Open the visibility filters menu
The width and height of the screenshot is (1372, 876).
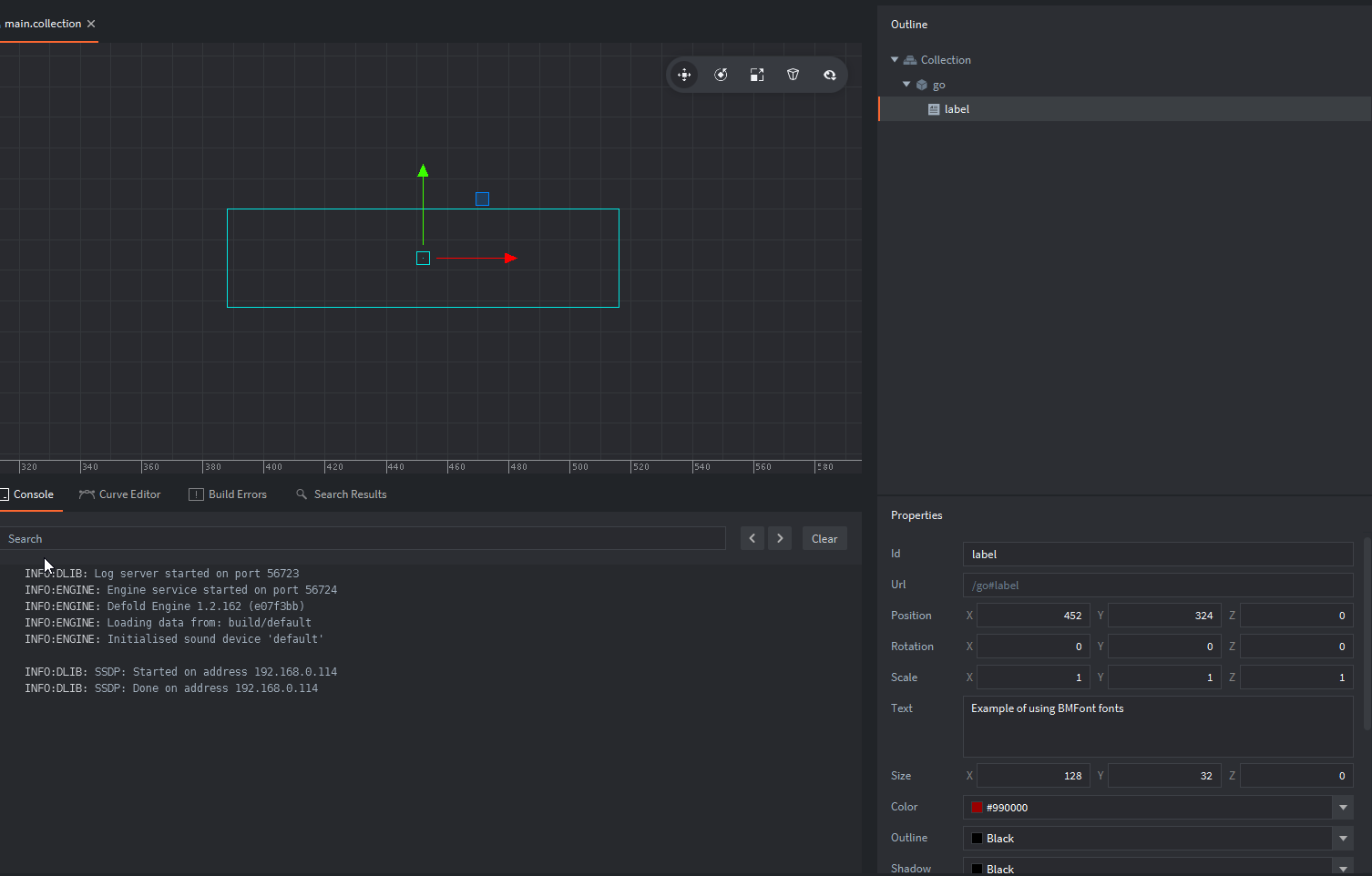[x=830, y=75]
